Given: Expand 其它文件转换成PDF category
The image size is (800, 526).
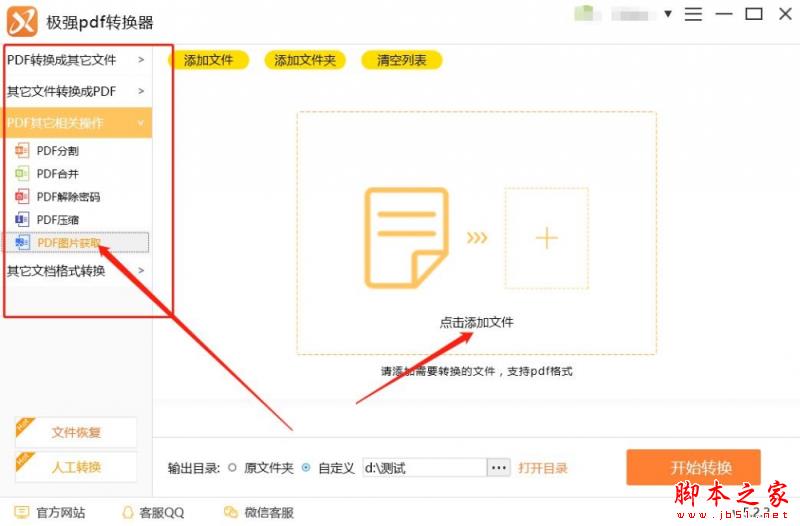Looking at the screenshot, I should pyautogui.click(x=77, y=91).
